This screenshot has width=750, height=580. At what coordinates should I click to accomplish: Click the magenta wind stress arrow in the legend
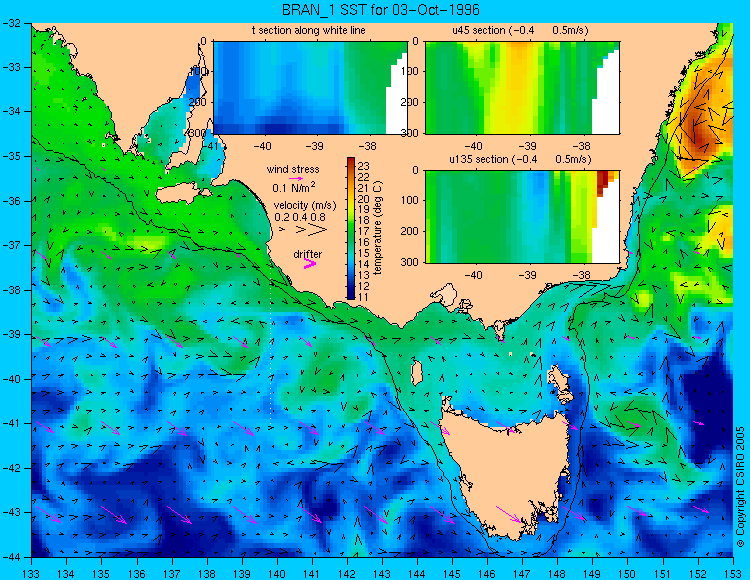297,178
